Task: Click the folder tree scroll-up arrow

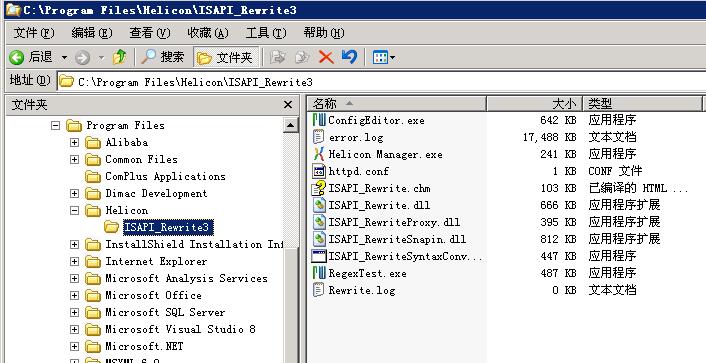Action: click(x=291, y=125)
